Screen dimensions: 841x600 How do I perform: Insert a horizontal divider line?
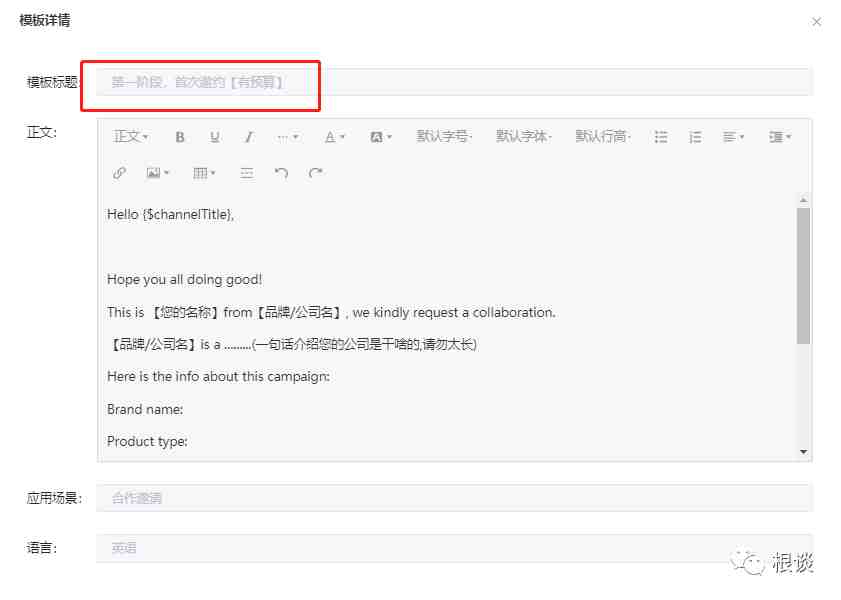247,173
